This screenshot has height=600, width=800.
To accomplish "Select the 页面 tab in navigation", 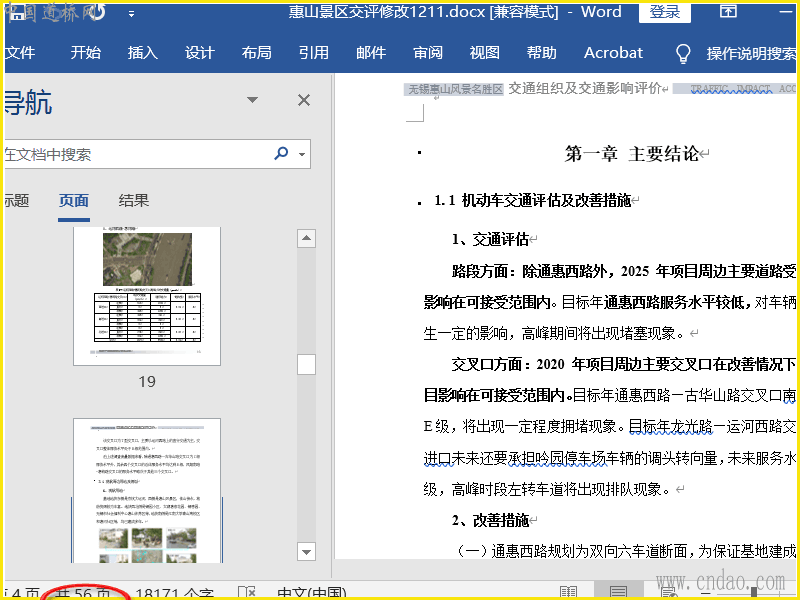I will point(74,200).
